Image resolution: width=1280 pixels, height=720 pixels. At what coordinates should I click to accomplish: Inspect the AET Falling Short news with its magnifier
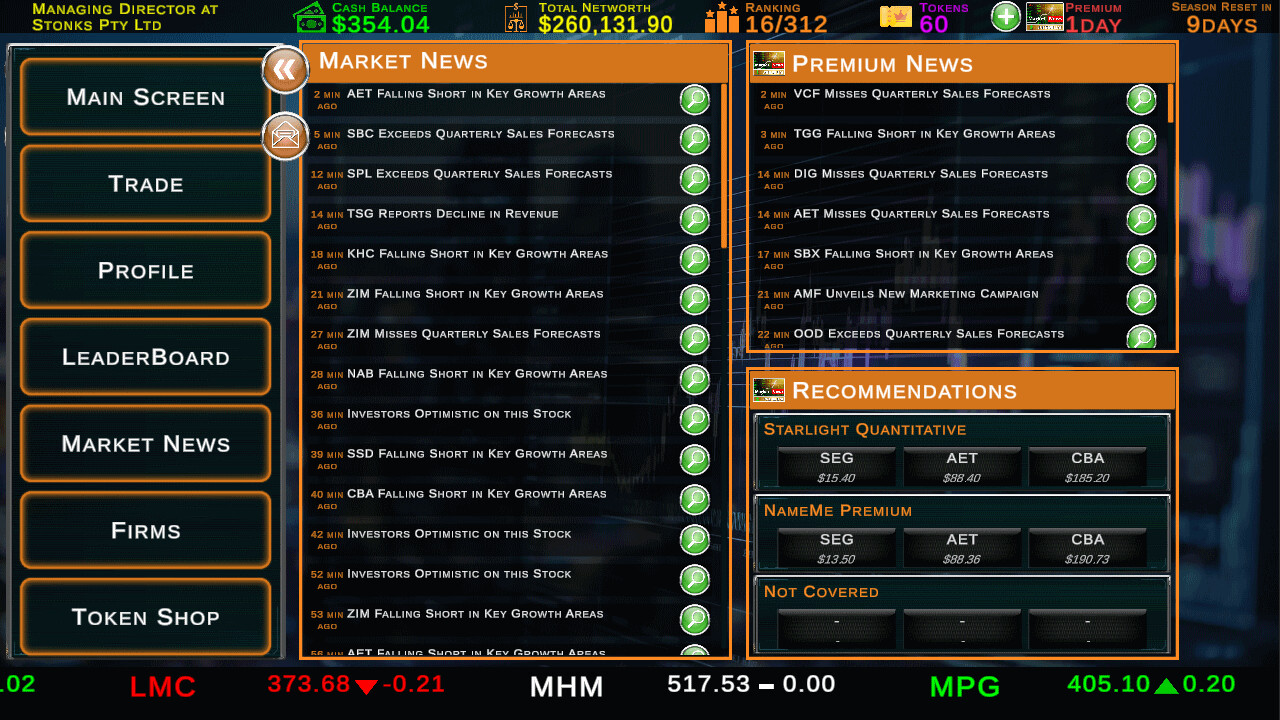click(x=694, y=99)
